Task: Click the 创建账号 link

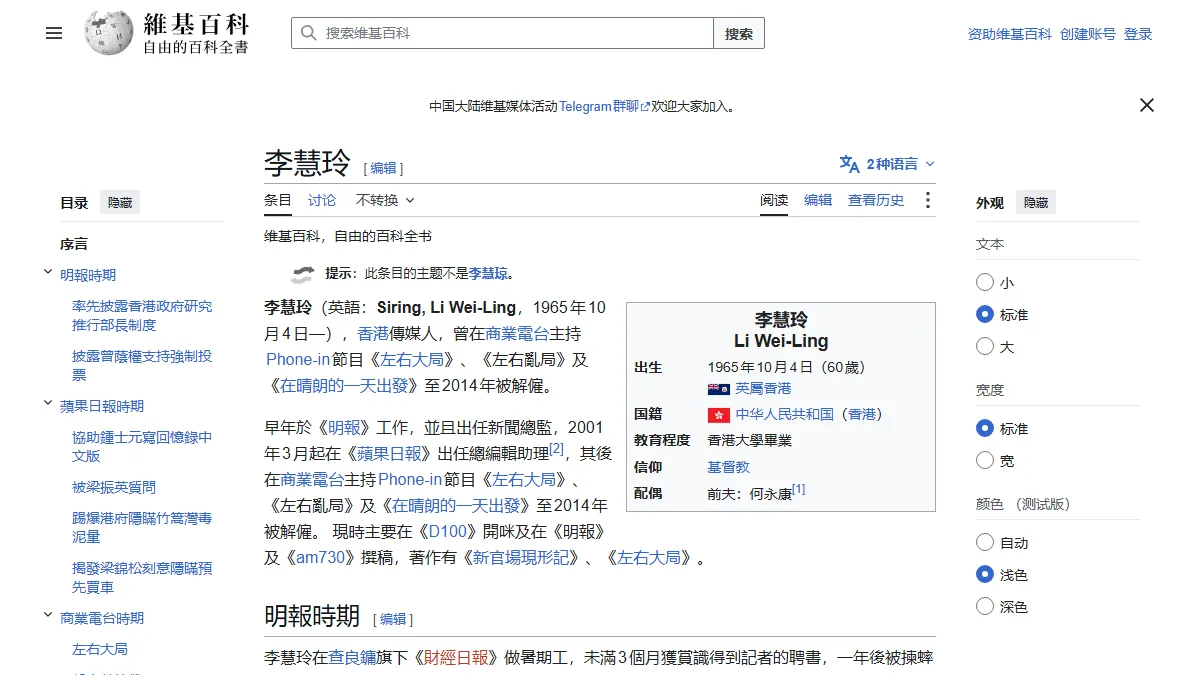Action: 1088,34
